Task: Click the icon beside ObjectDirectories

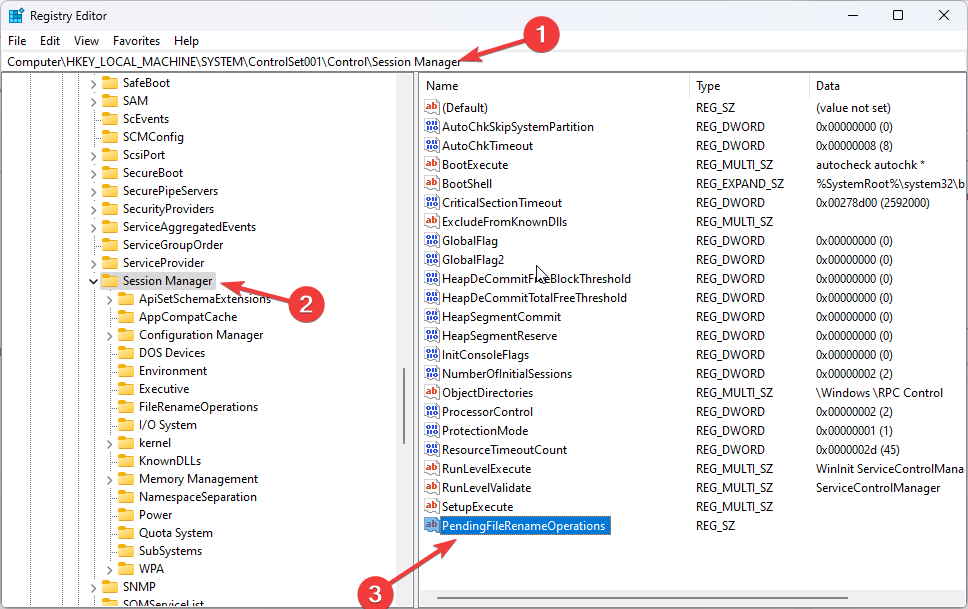Action: coord(432,392)
